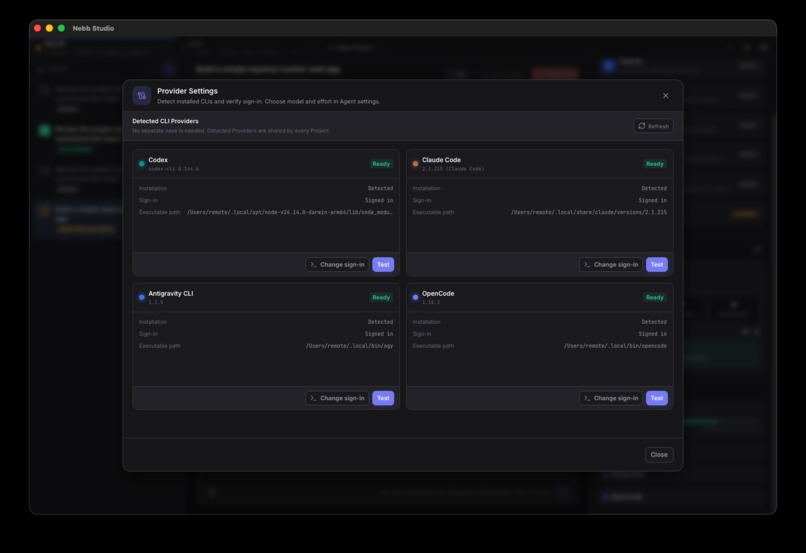
Task: Refresh detected CLI providers
Action: [653, 126]
